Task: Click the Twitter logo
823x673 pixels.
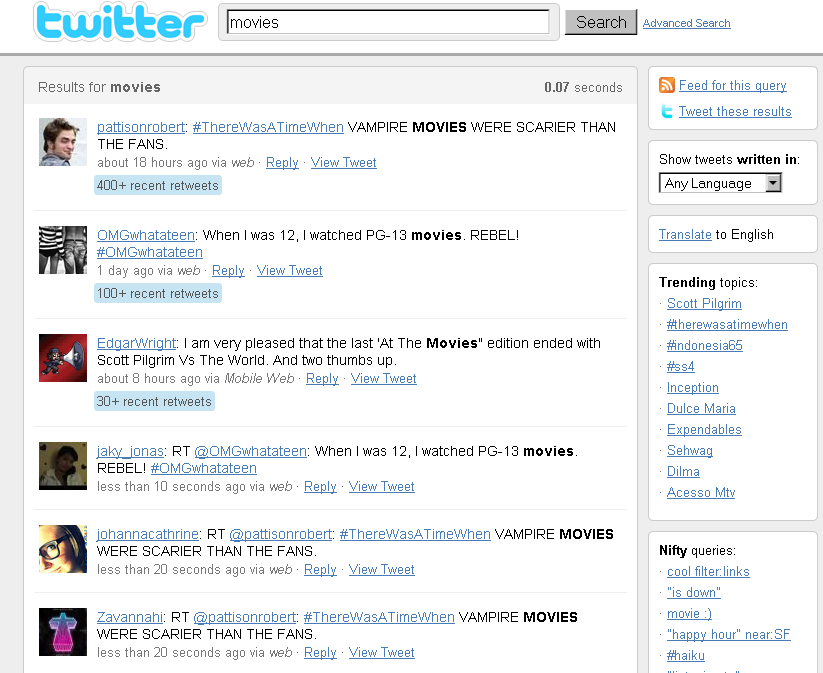Action: pos(120,22)
